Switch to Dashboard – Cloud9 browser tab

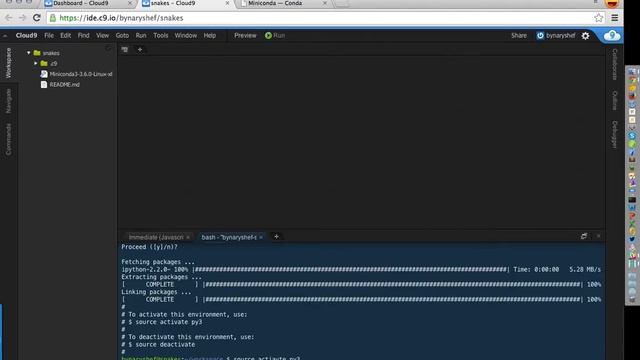click(x=81, y=3)
